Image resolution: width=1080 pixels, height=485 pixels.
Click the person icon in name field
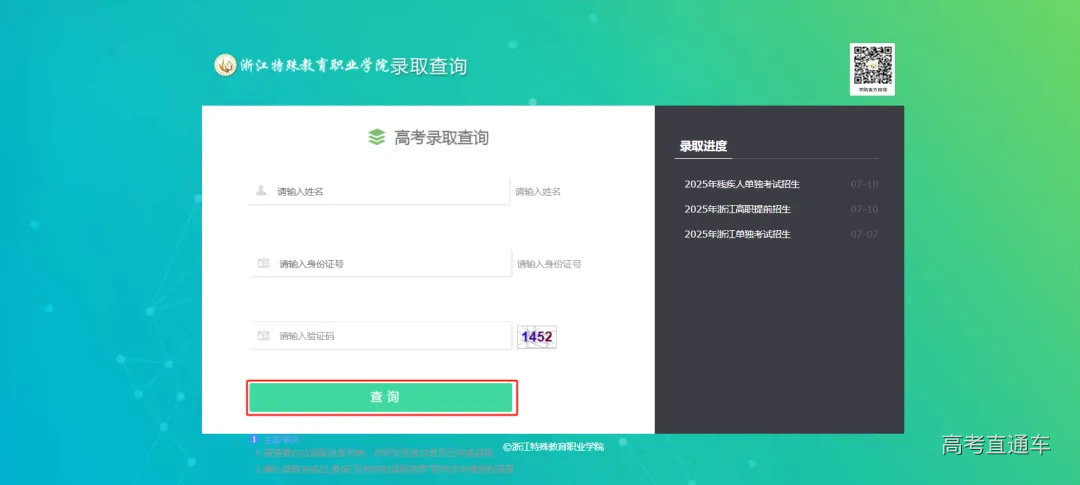(261, 190)
